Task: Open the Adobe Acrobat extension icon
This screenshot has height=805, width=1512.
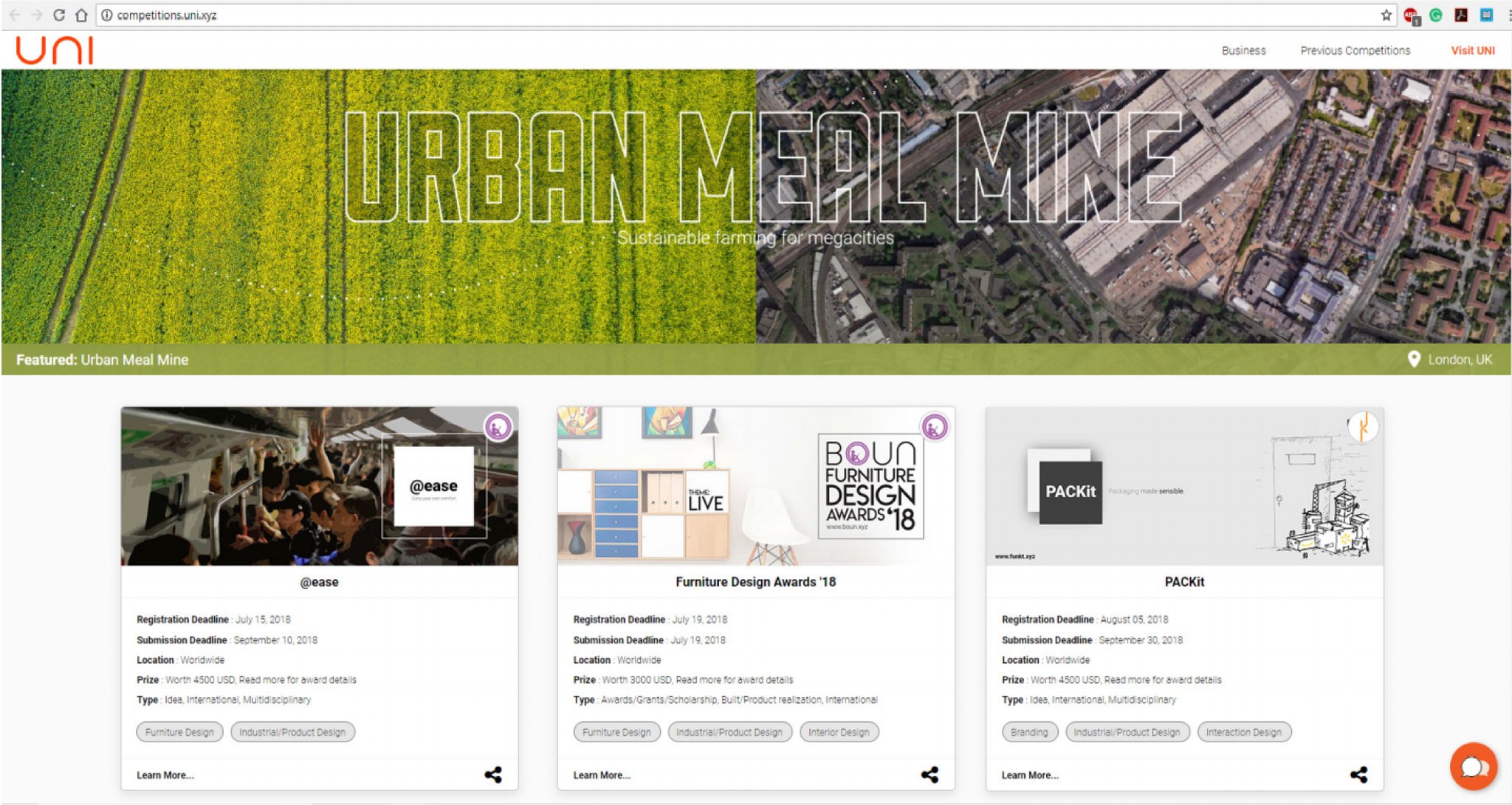Action: point(1461,15)
